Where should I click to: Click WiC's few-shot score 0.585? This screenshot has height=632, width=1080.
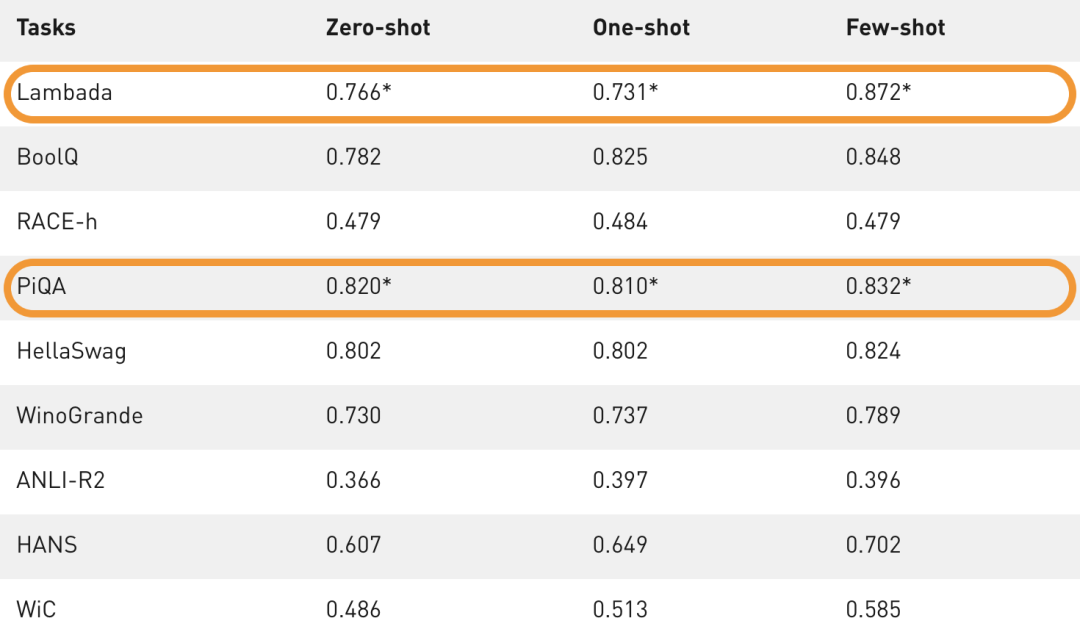873,609
